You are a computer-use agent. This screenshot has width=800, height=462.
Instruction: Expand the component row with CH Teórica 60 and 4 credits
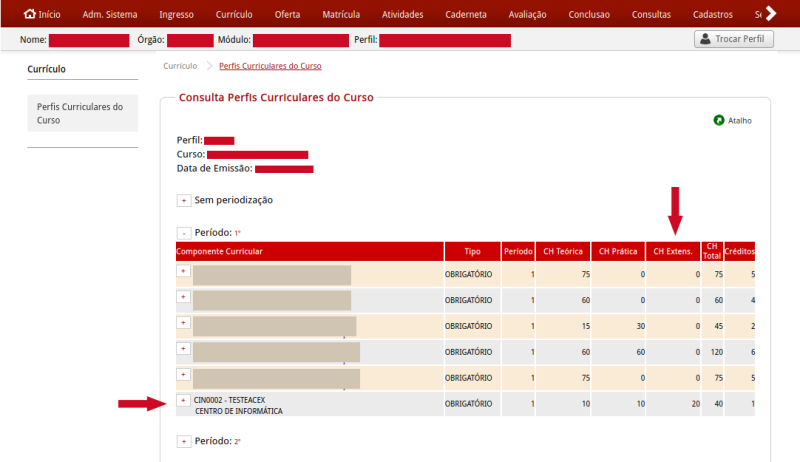(183, 296)
